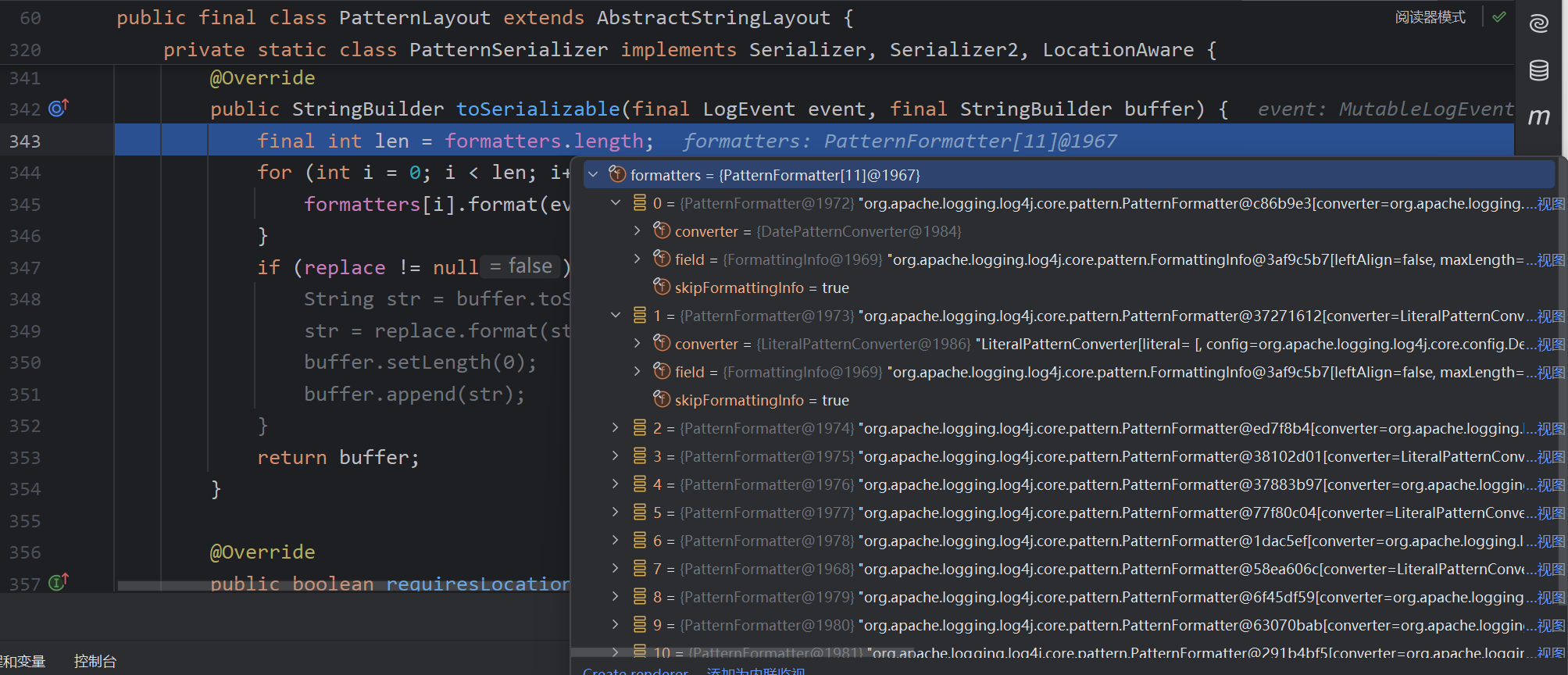The height and width of the screenshot is (675, 1568).
Task: Click 'return buffer;' on line 353
Action: pos(338,457)
